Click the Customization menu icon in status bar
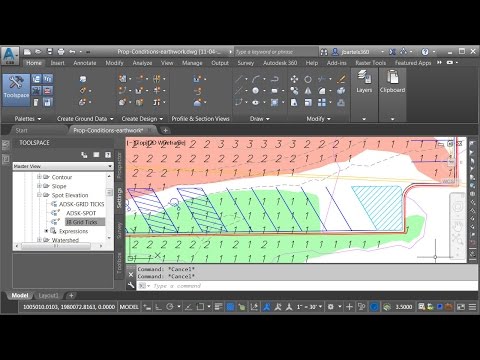 click(x=472, y=307)
